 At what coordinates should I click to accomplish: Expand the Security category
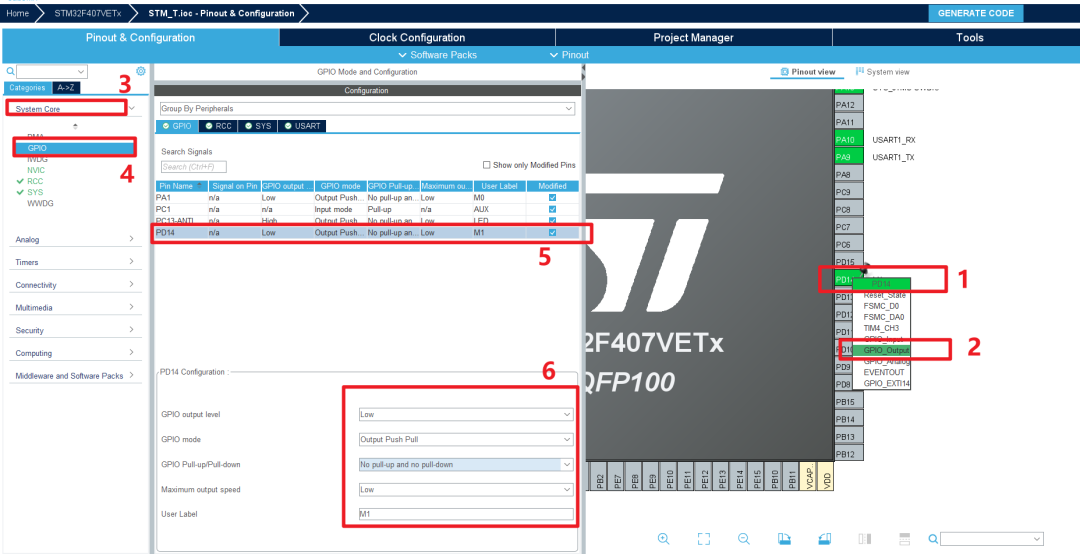(74, 330)
